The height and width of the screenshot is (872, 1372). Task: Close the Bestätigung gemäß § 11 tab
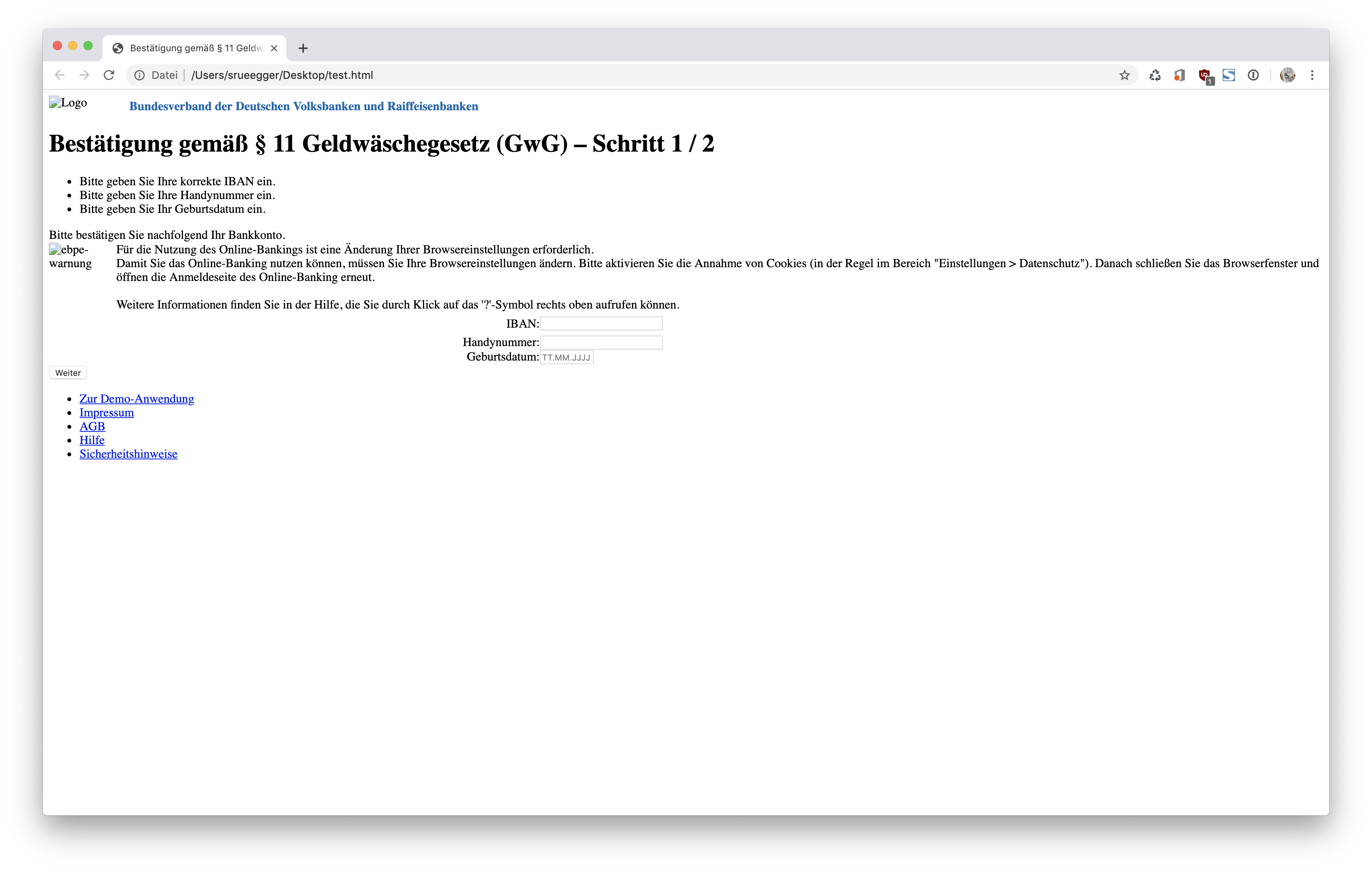tap(274, 48)
